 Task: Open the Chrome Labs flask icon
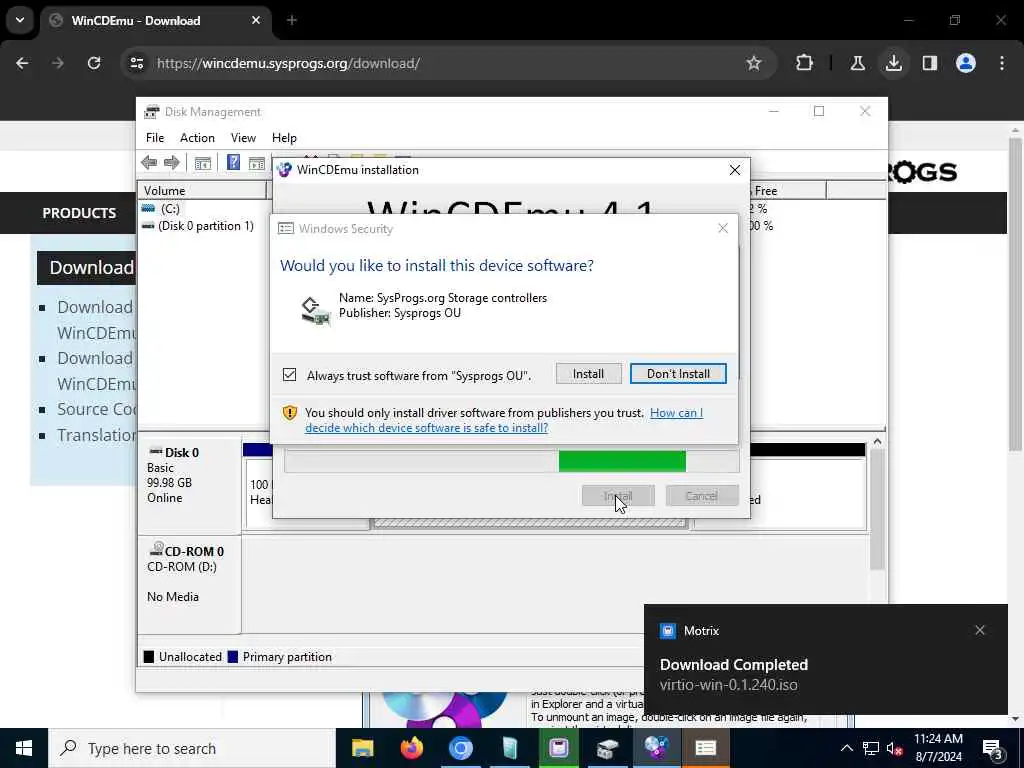(x=857, y=63)
